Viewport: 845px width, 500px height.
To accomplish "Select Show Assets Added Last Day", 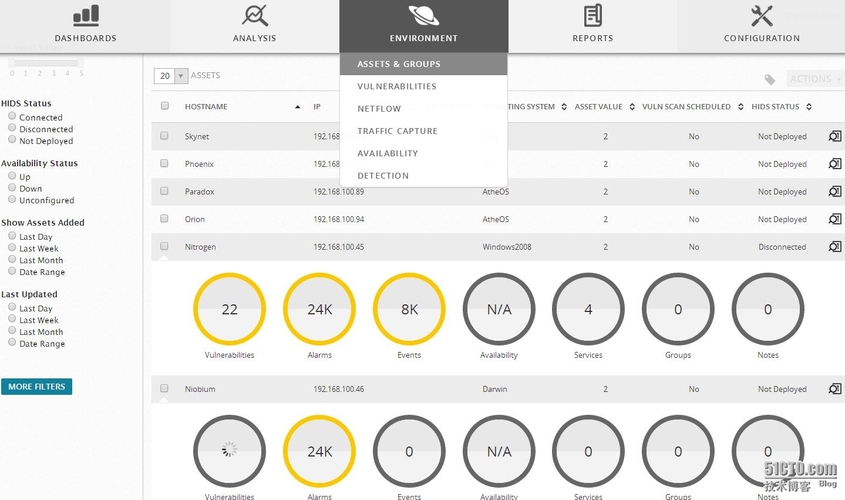I will 12,235.
